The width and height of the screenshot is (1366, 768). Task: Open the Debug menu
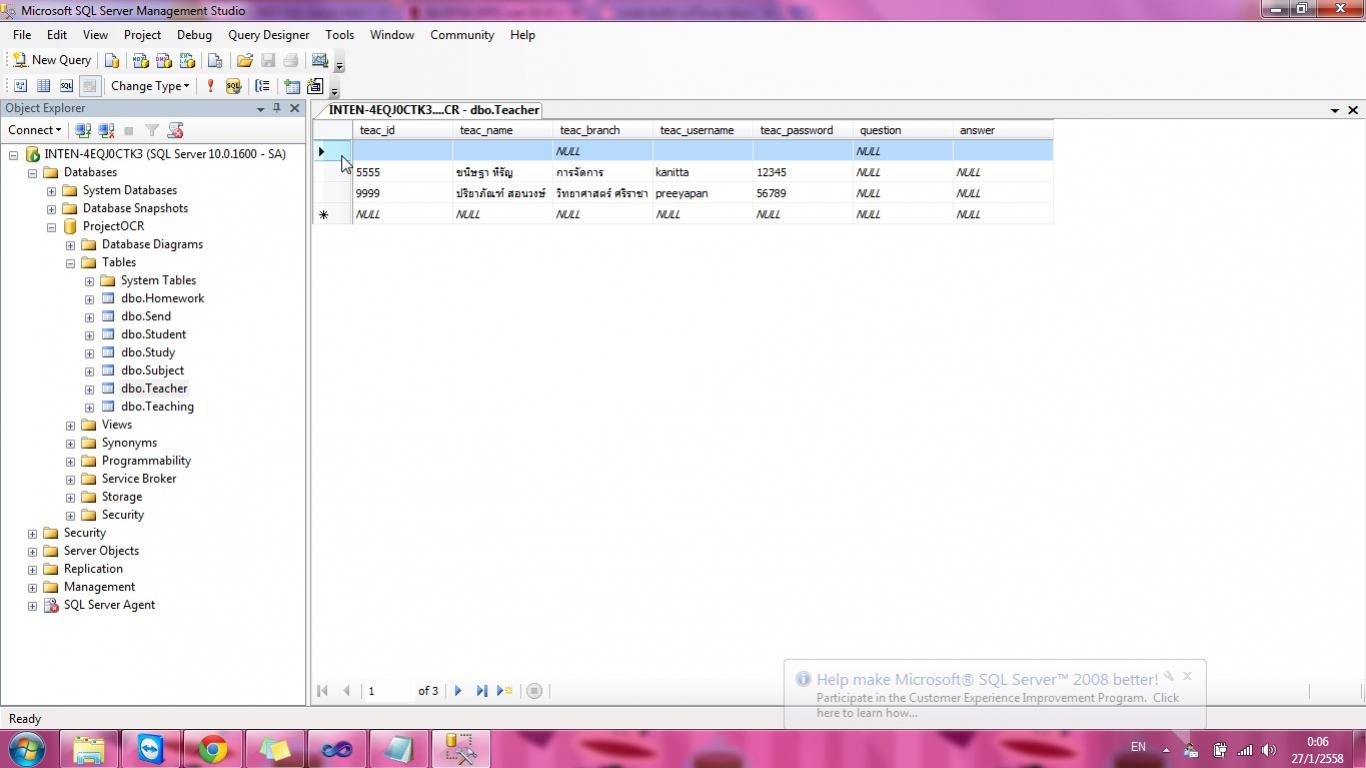pyautogui.click(x=194, y=34)
